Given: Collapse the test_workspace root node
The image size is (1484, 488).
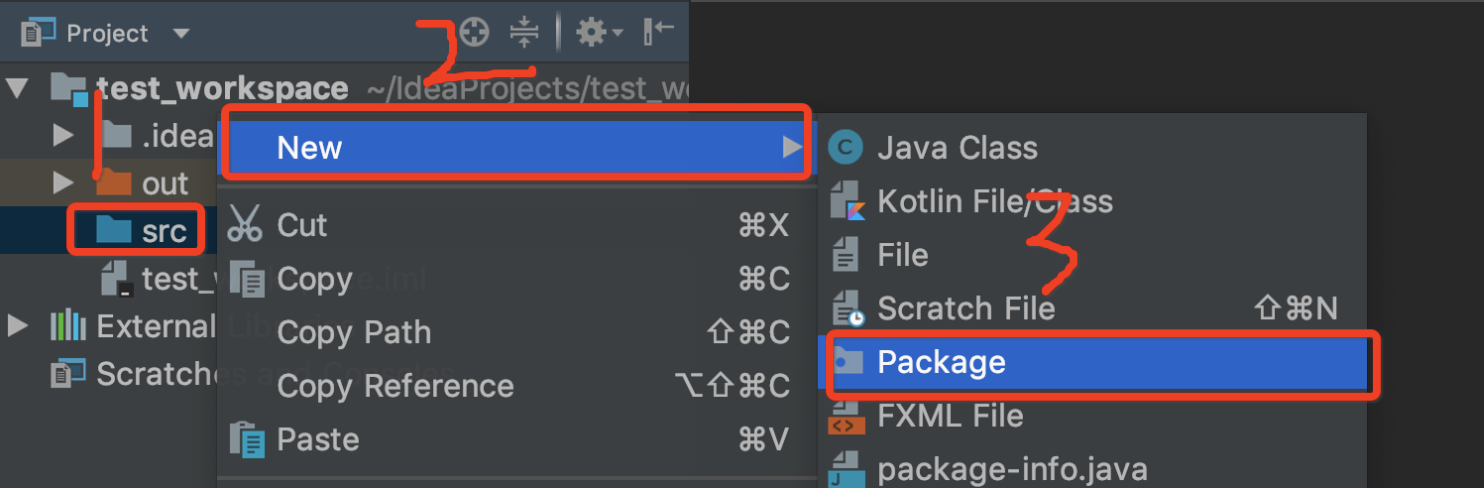Looking at the screenshot, I should point(17,88).
